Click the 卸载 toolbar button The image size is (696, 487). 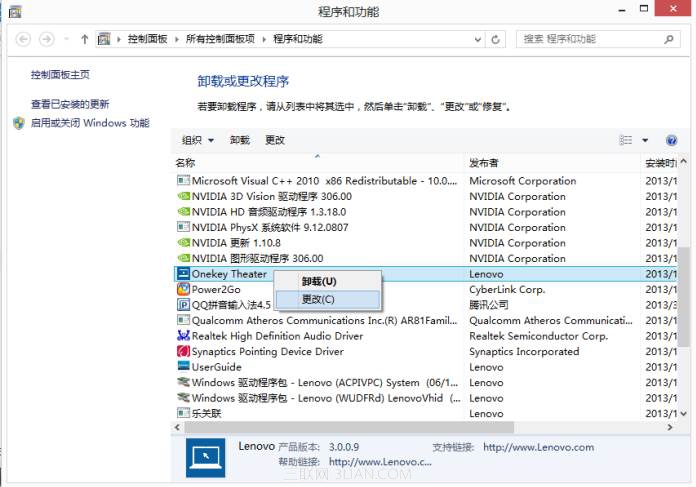[240, 140]
